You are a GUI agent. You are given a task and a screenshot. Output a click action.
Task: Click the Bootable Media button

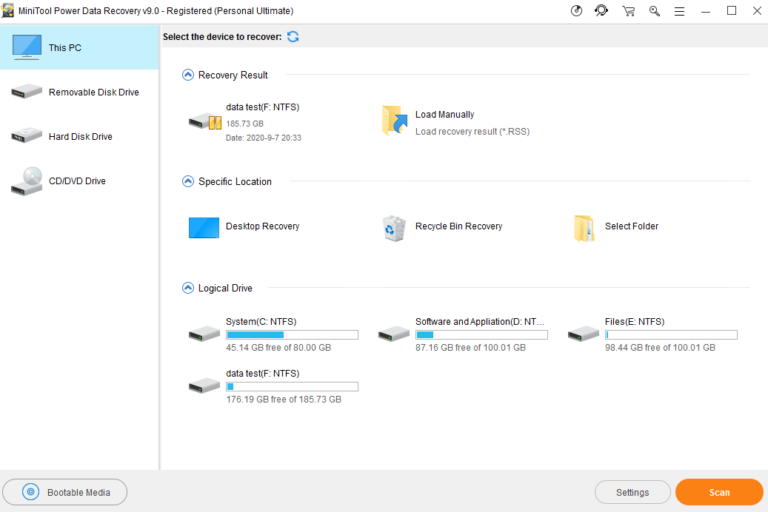[x=65, y=492]
